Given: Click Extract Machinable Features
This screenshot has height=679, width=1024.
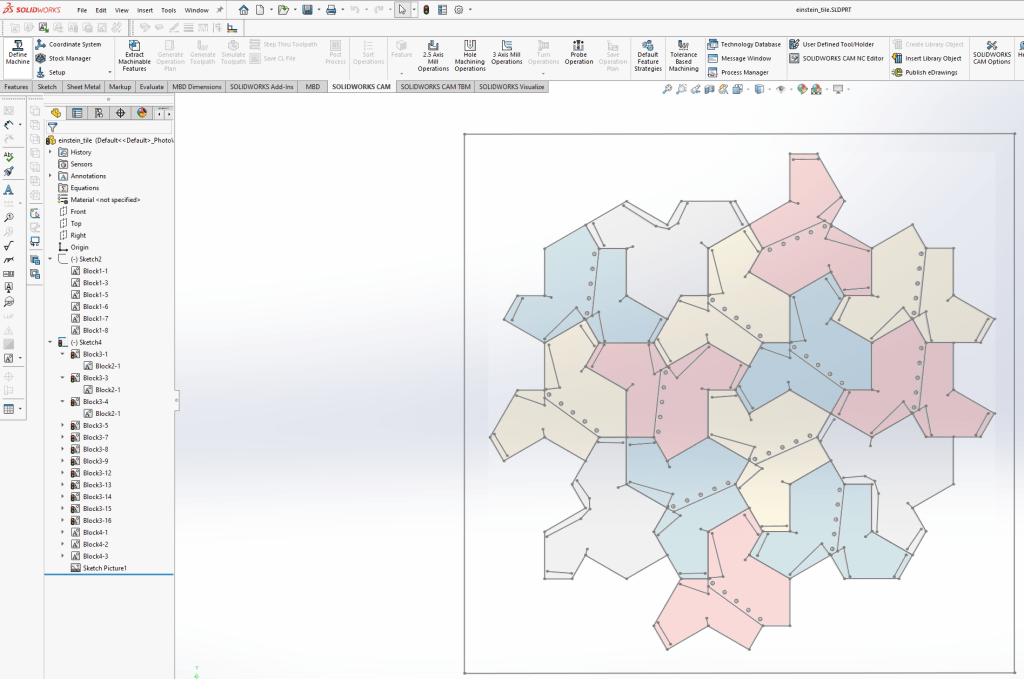Looking at the screenshot, I should [134, 56].
